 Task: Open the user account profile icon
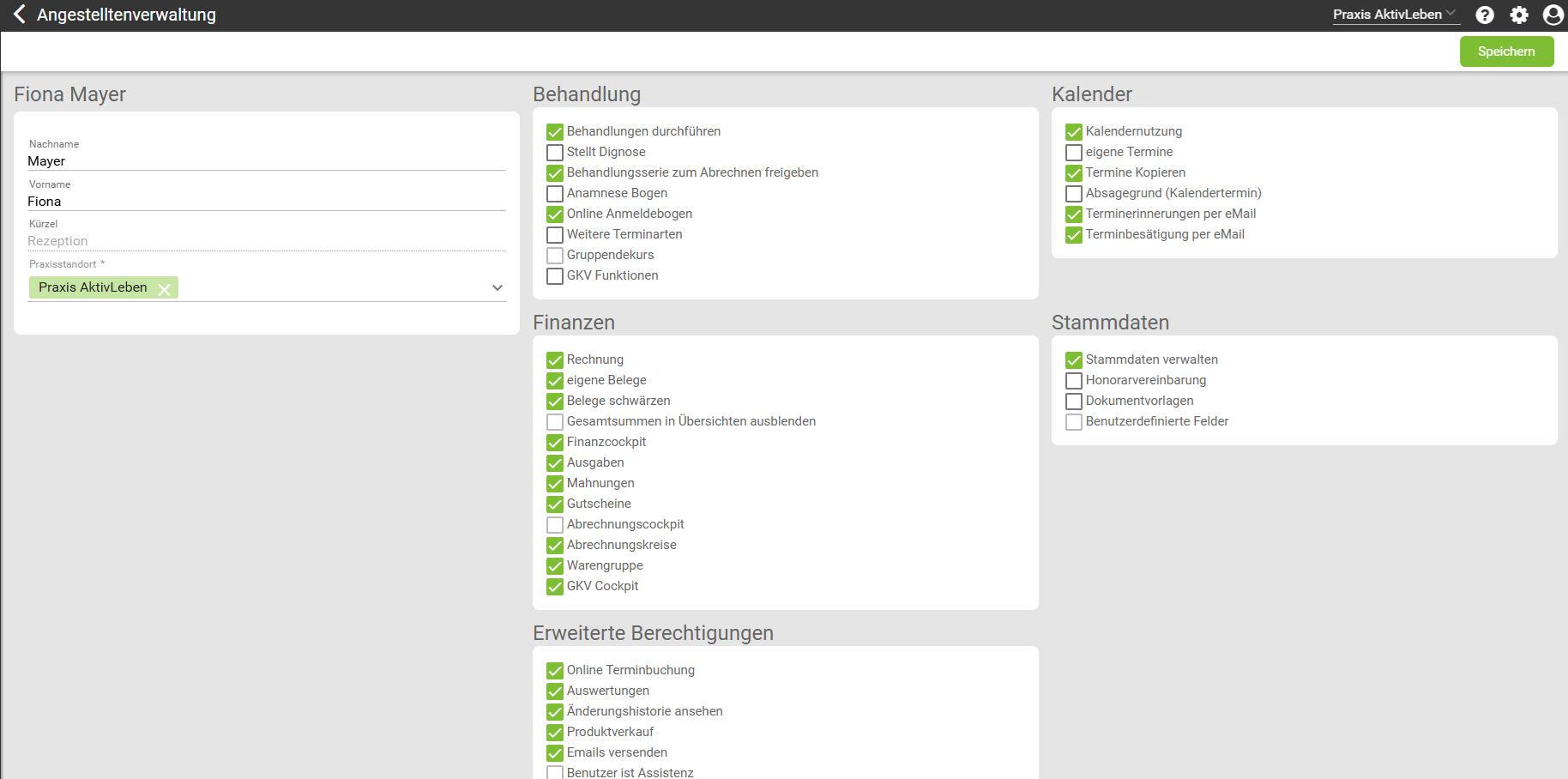click(x=1553, y=15)
